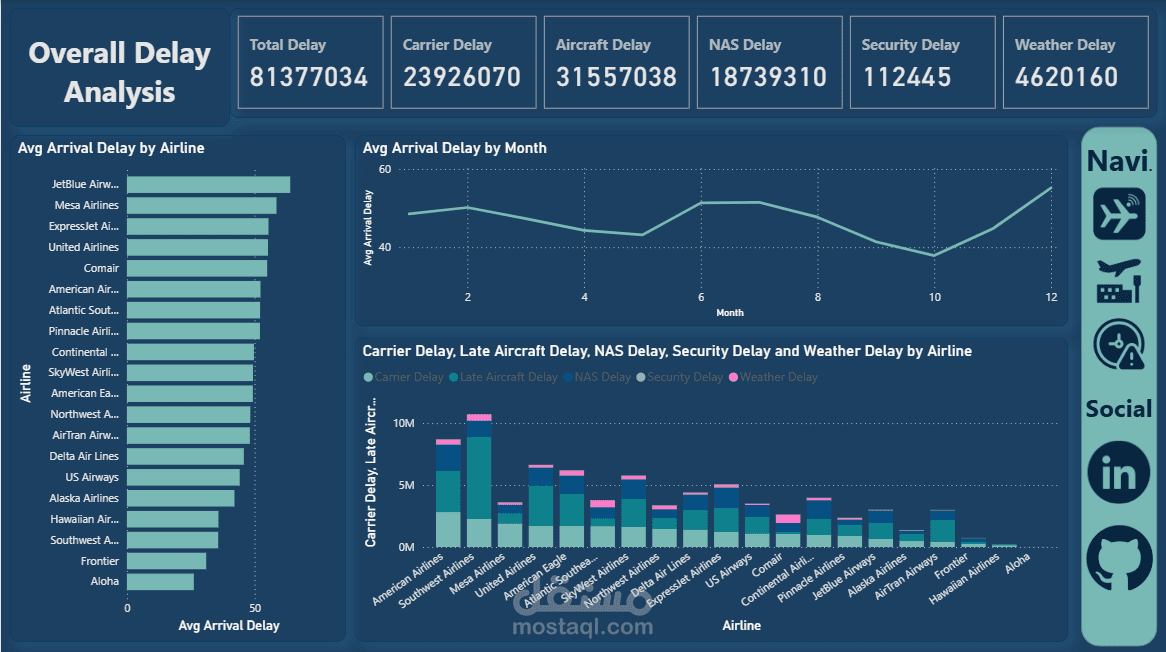Select the Aloha horizontal bar
This screenshot has height=652, width=1166.
click(x=161, y=581)
